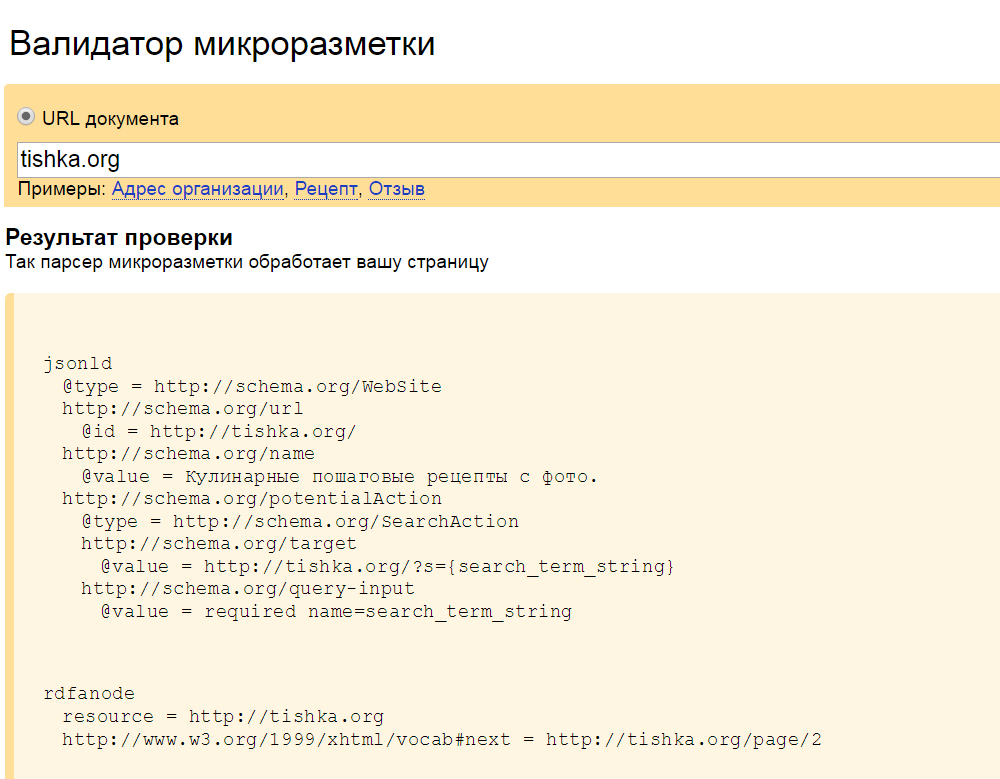Image resolution: width=1000 pixels, height=779 pixels.
Task: Open the "Рецепт" example link
Action: (326, 189)
